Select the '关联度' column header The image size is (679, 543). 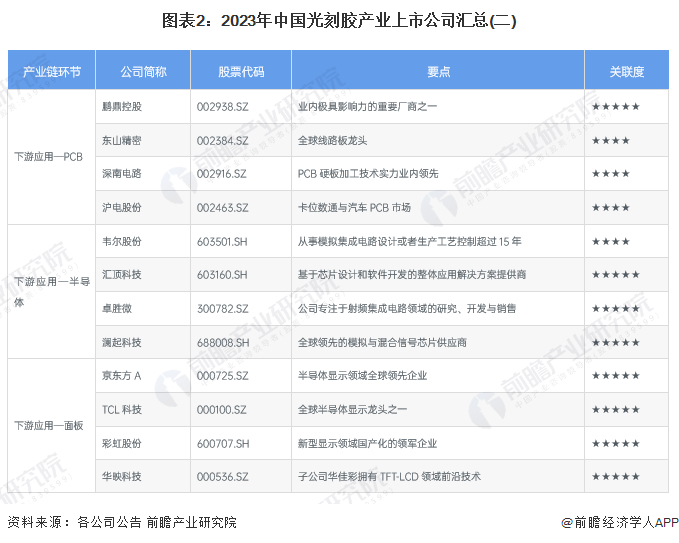(627, 71)
